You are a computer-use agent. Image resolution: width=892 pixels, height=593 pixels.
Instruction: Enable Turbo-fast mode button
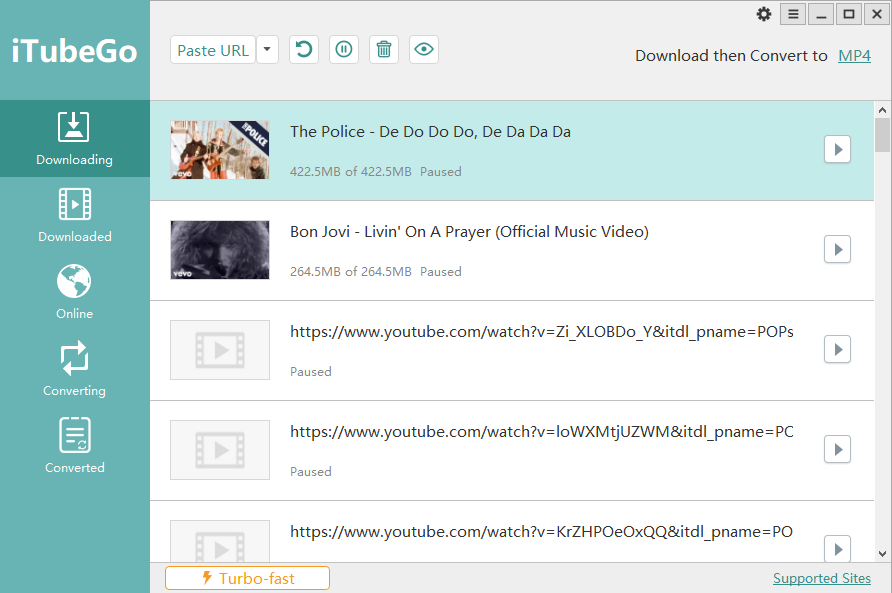point(247,578)
